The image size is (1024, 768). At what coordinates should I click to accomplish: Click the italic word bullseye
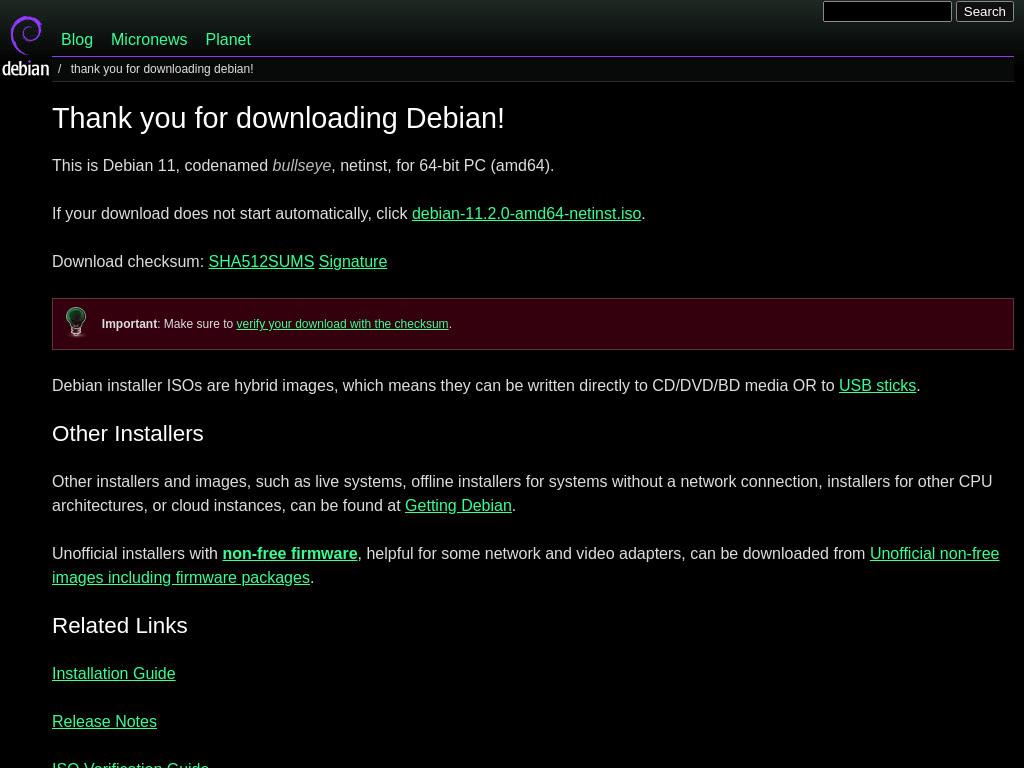(302, 166)
